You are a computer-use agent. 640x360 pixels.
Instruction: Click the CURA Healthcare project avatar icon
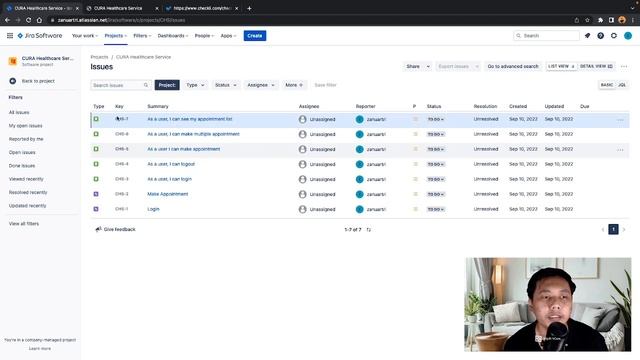pos(13,61)
